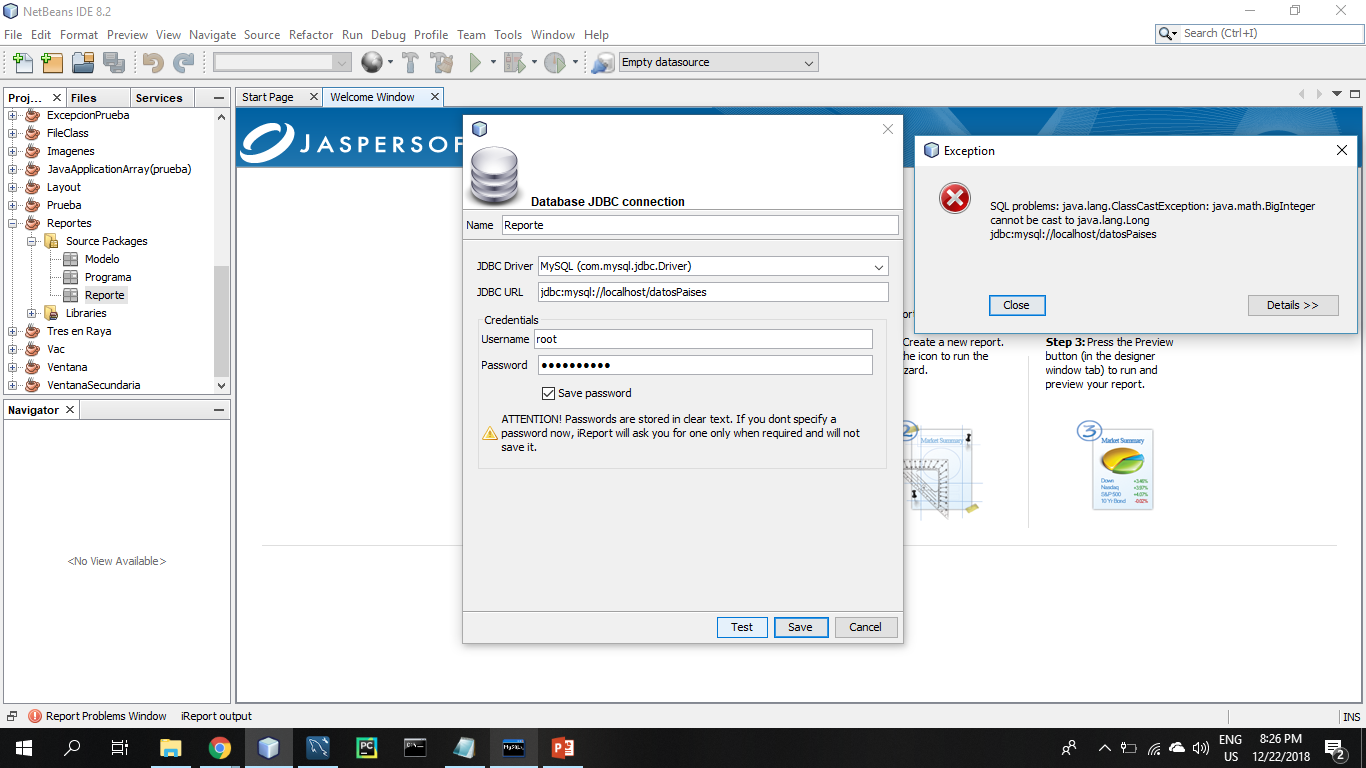
Task: Click Details >> in the Exception dialog
Action: 1293,305
